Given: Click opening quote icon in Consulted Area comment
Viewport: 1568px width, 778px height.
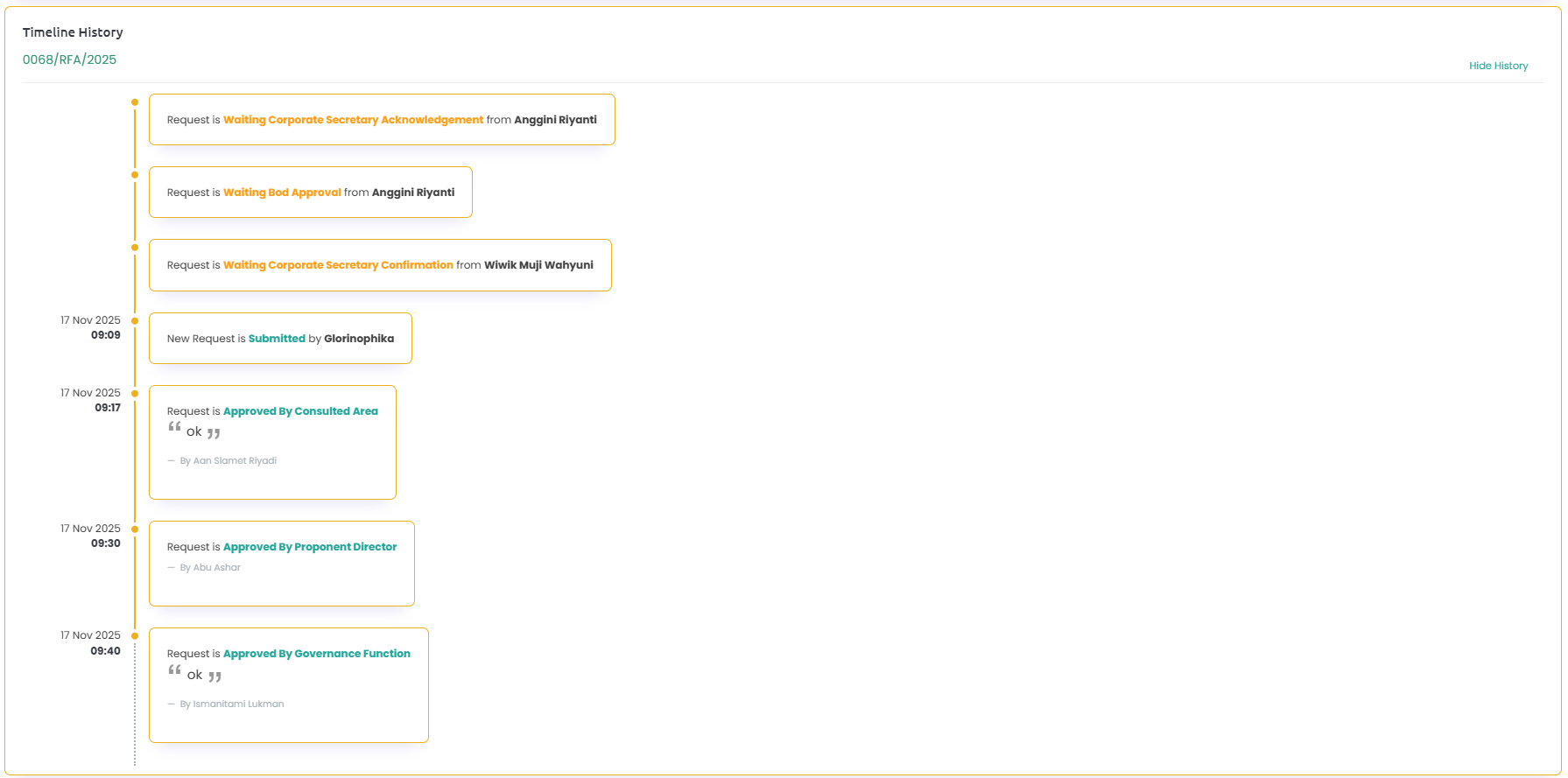Looking at the screenshot, I should 175,427.
